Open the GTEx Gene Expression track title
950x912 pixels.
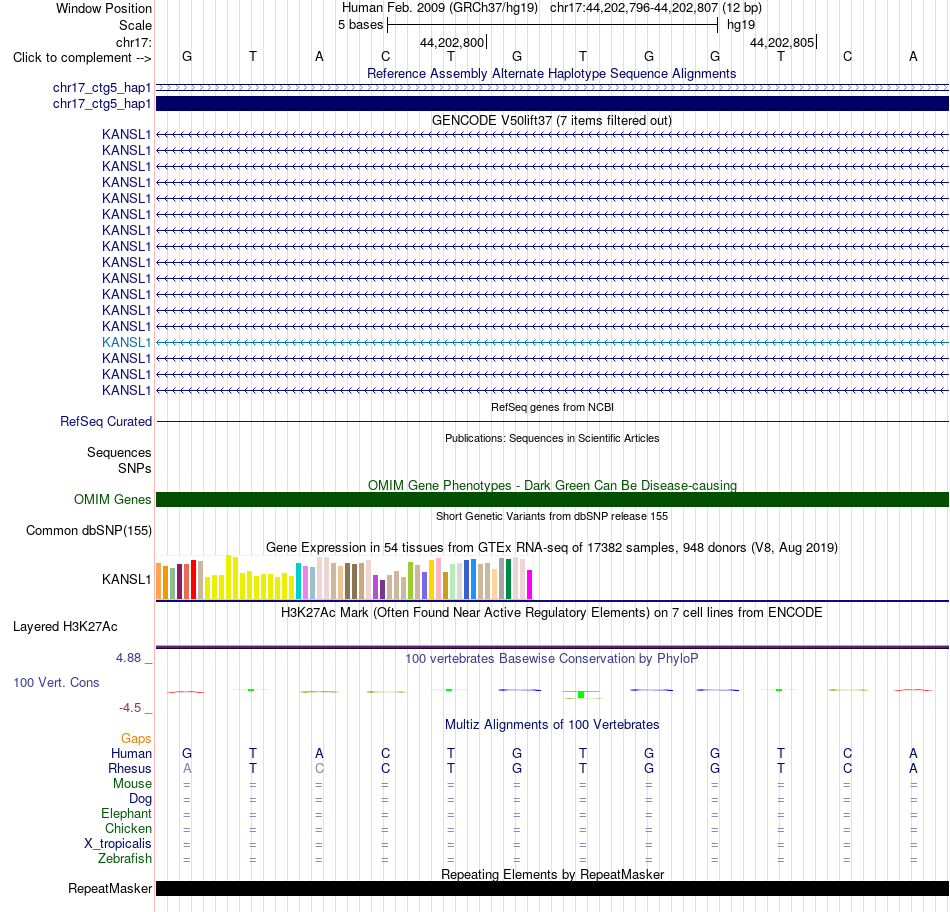click(x=552, y=548)
